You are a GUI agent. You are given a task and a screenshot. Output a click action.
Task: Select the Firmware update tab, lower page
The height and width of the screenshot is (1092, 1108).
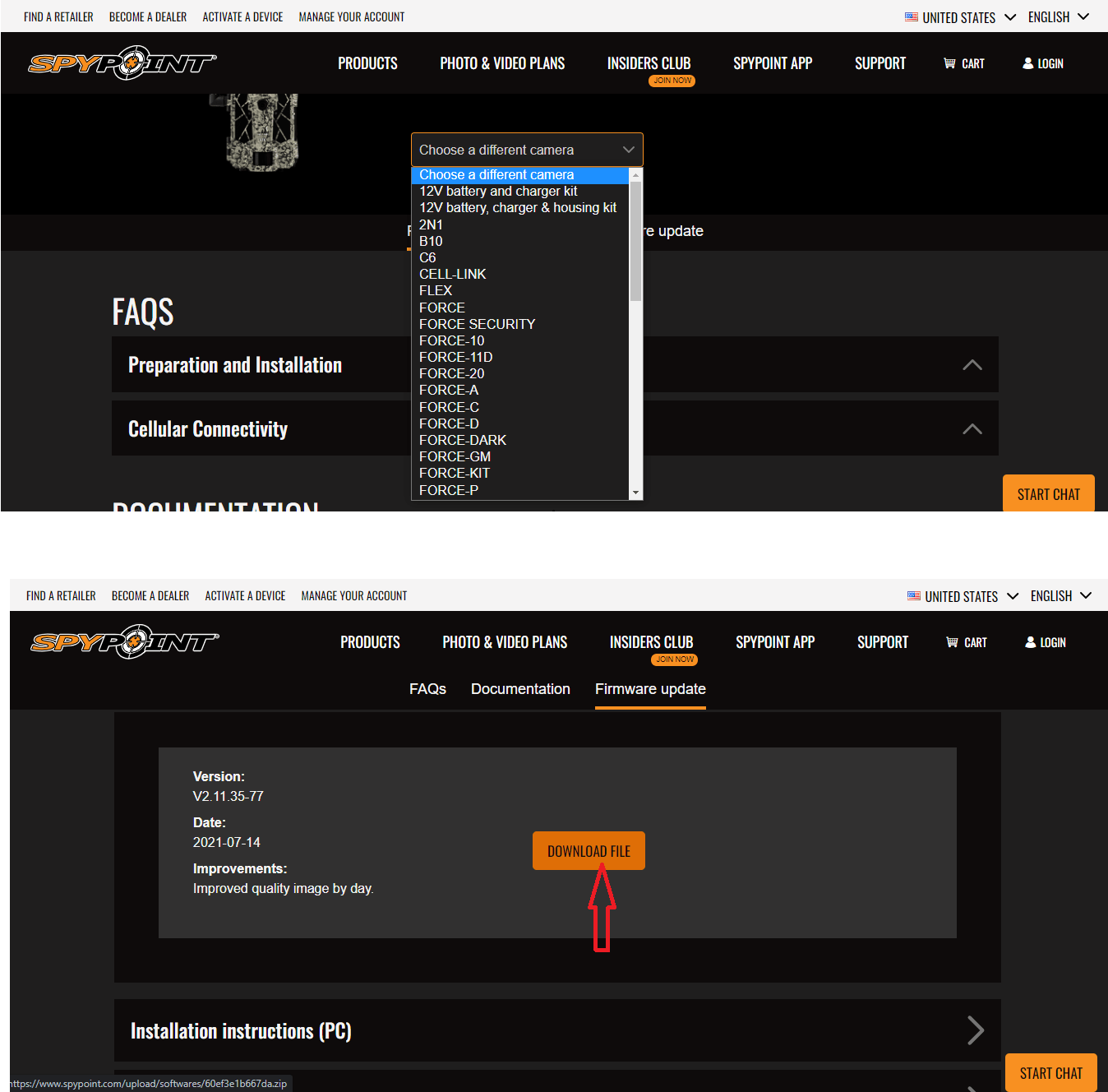650,689
